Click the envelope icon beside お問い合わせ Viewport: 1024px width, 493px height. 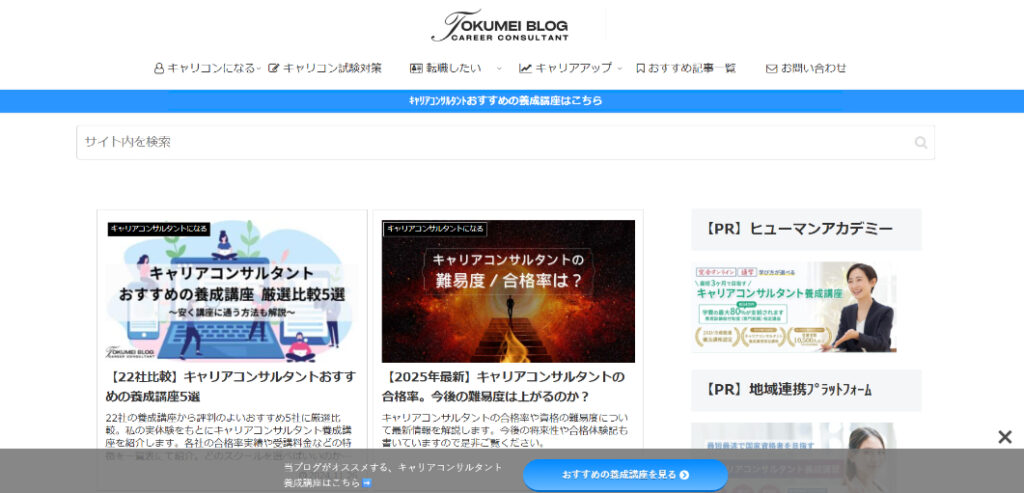[771, 69]
